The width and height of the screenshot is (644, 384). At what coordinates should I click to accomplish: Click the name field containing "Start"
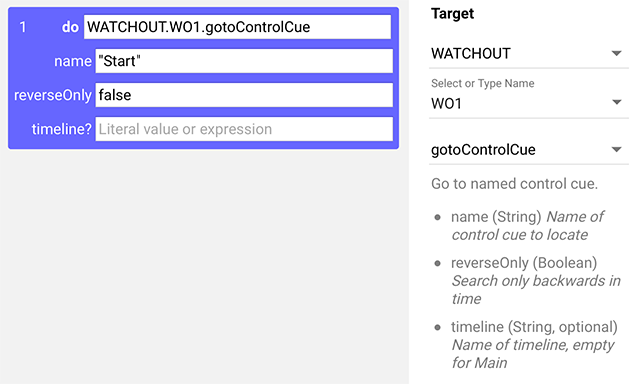(244, 61)
